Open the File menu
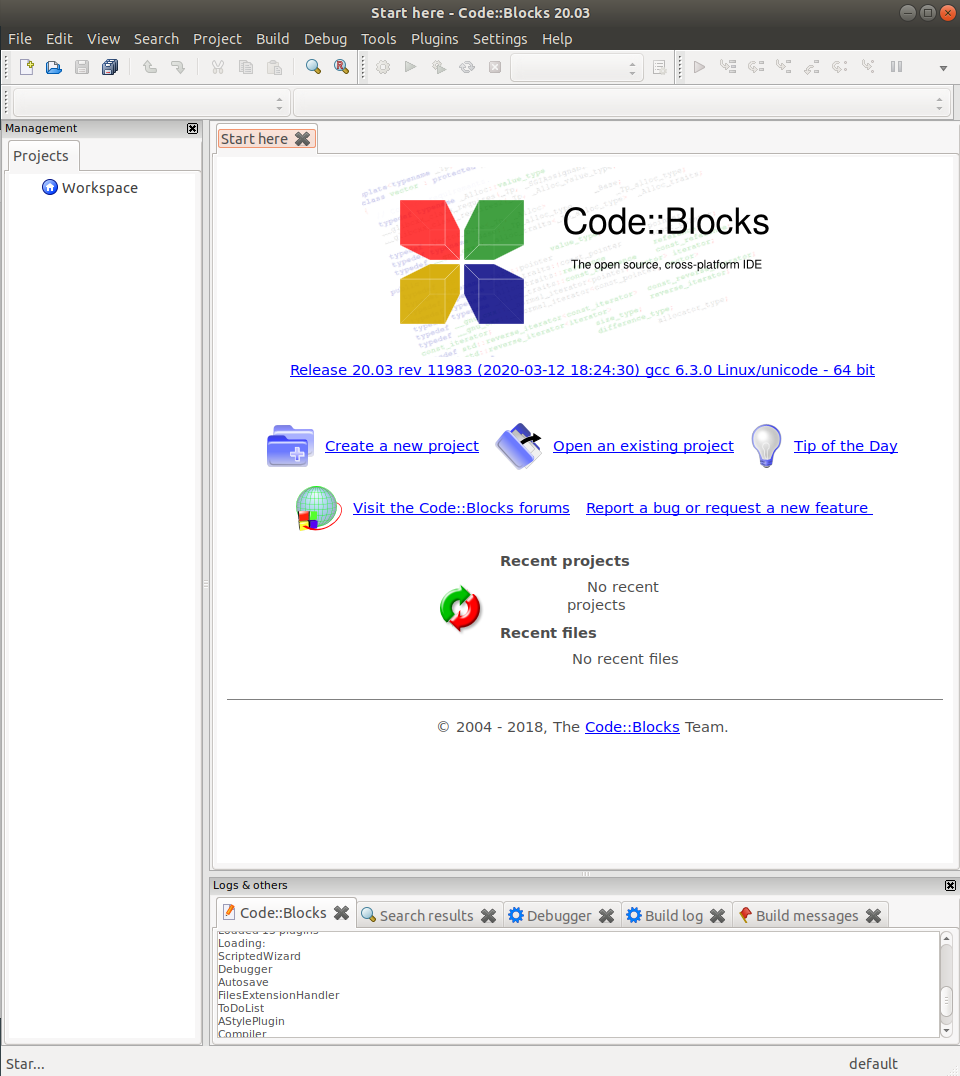This screenshot has width=960, height=1076. pos(20,39)
